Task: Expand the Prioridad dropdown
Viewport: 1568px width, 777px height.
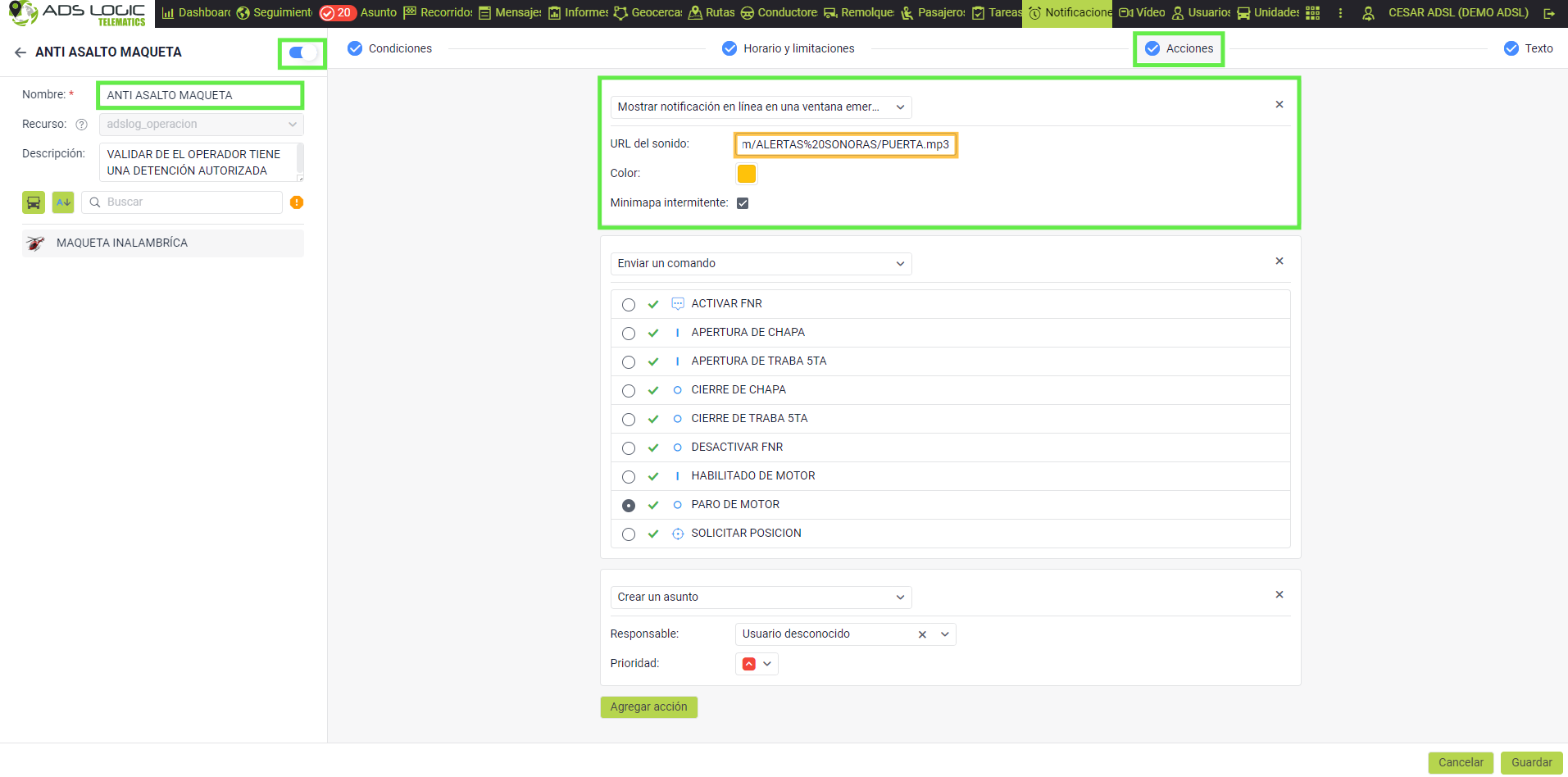Action: coord(757,664)
